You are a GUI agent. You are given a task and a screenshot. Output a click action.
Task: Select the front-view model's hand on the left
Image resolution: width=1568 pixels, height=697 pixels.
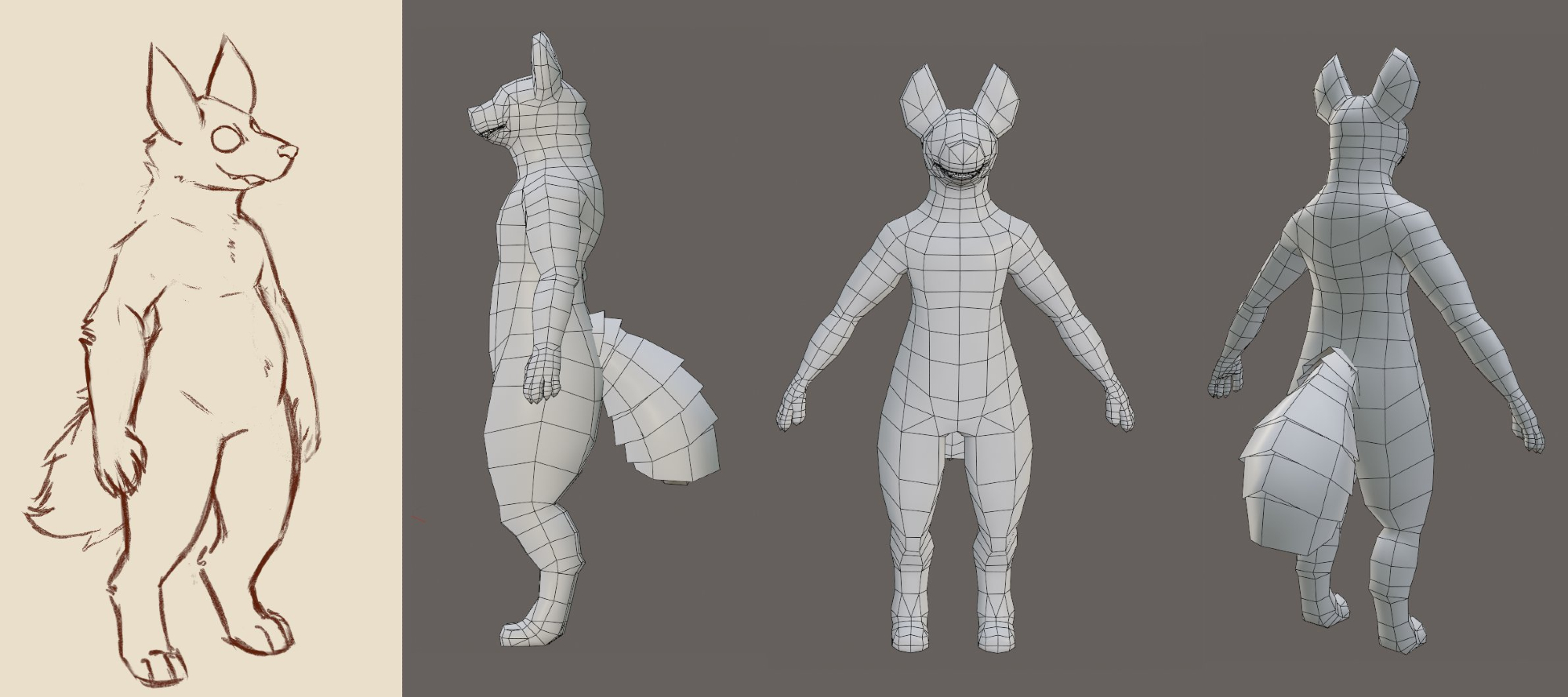792,409
